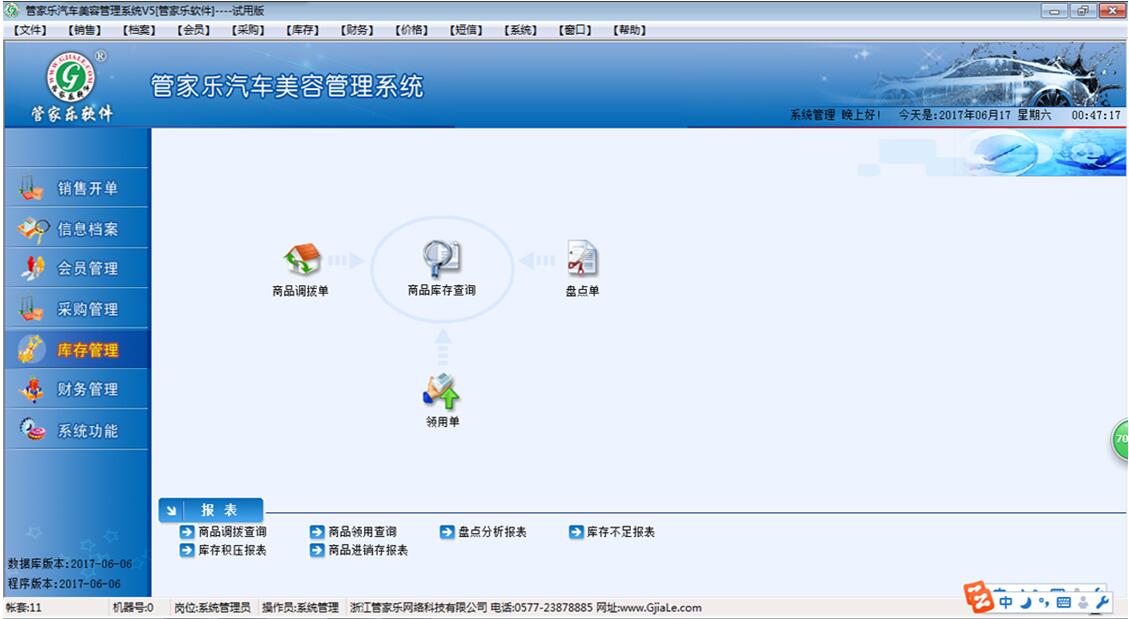Toggle Chinese punctuation mode in the tray
Screen dimensions: 1129x619
tap(1045, 604)
